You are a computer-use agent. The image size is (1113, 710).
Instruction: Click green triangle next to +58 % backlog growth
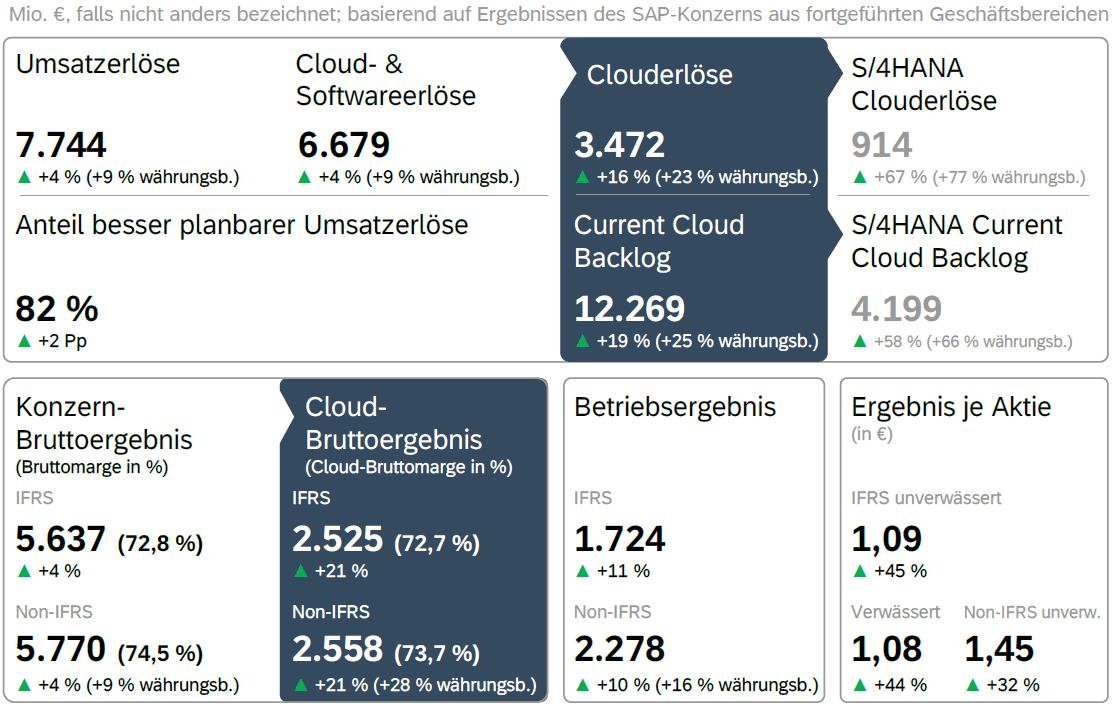click(x=859, y=341)
